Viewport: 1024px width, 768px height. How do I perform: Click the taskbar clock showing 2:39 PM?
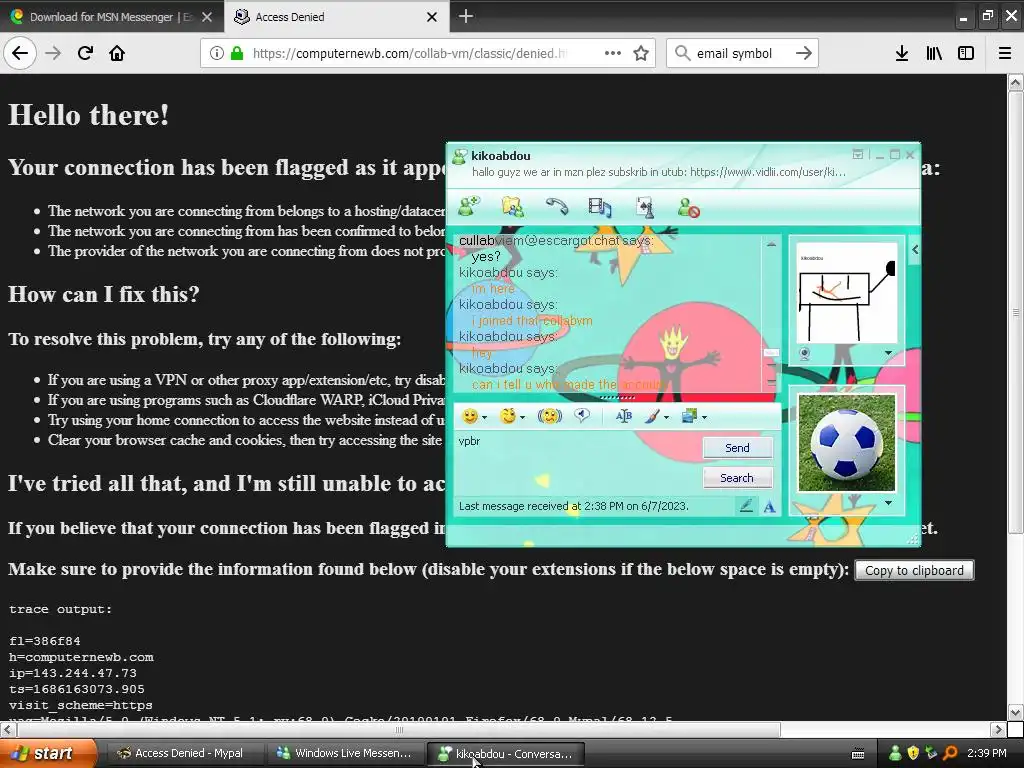pyautogui.click(x=986, y=753)
